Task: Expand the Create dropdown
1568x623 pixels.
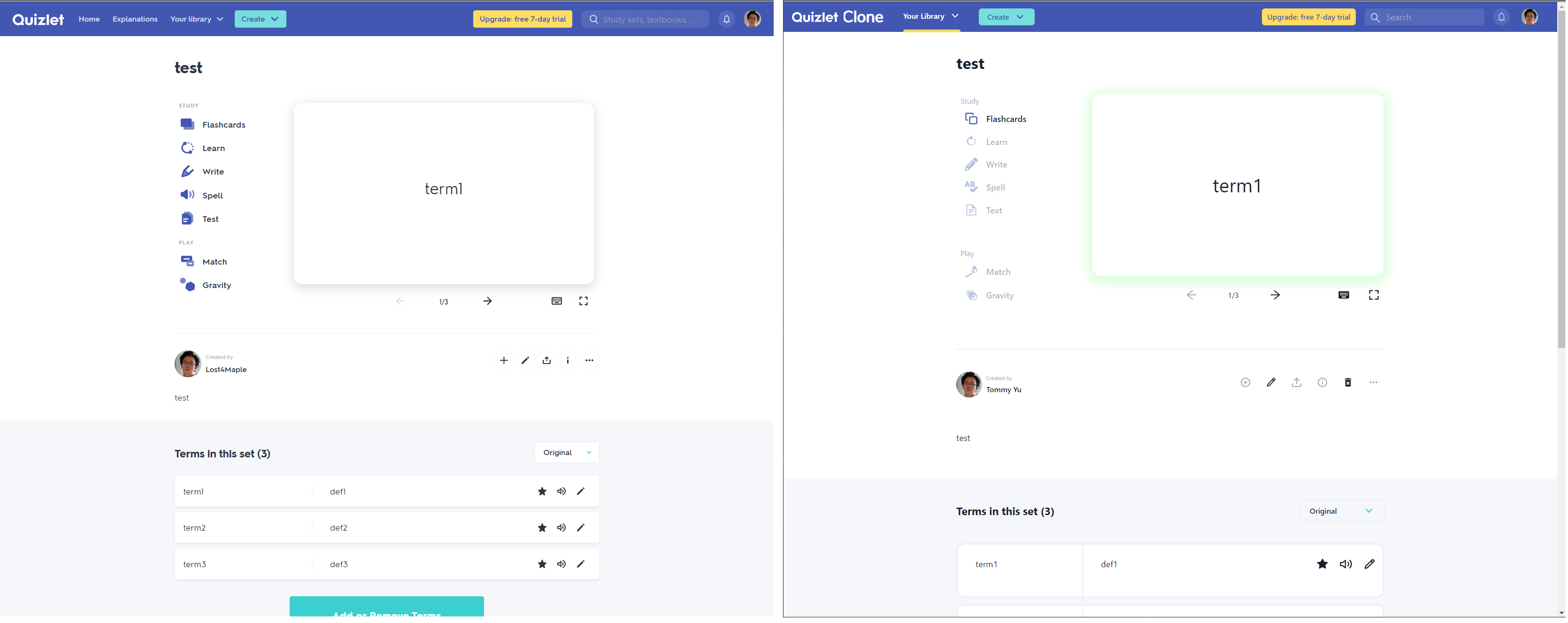Action: click(x=260, y=19)
